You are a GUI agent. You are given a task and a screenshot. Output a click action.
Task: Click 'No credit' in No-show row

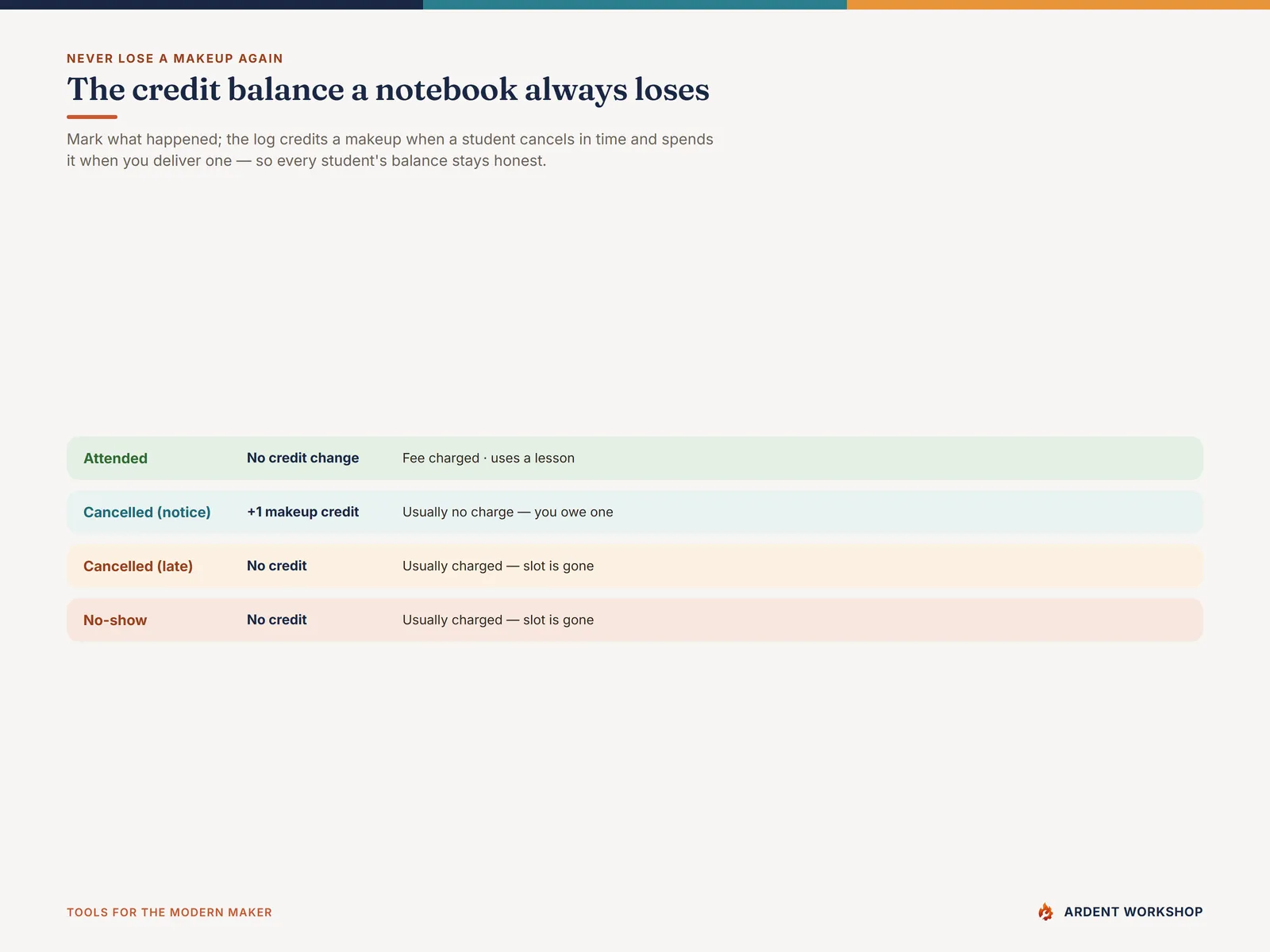[276, 620]
